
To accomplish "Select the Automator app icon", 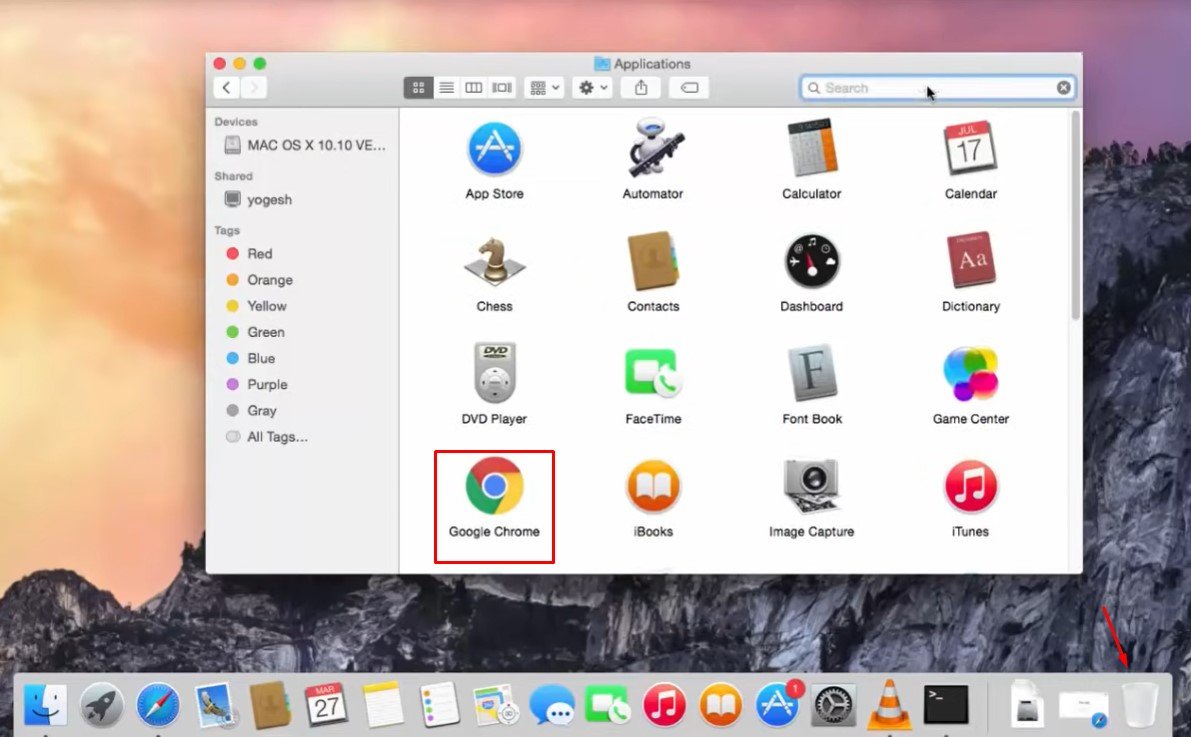I will pos(653,149).
